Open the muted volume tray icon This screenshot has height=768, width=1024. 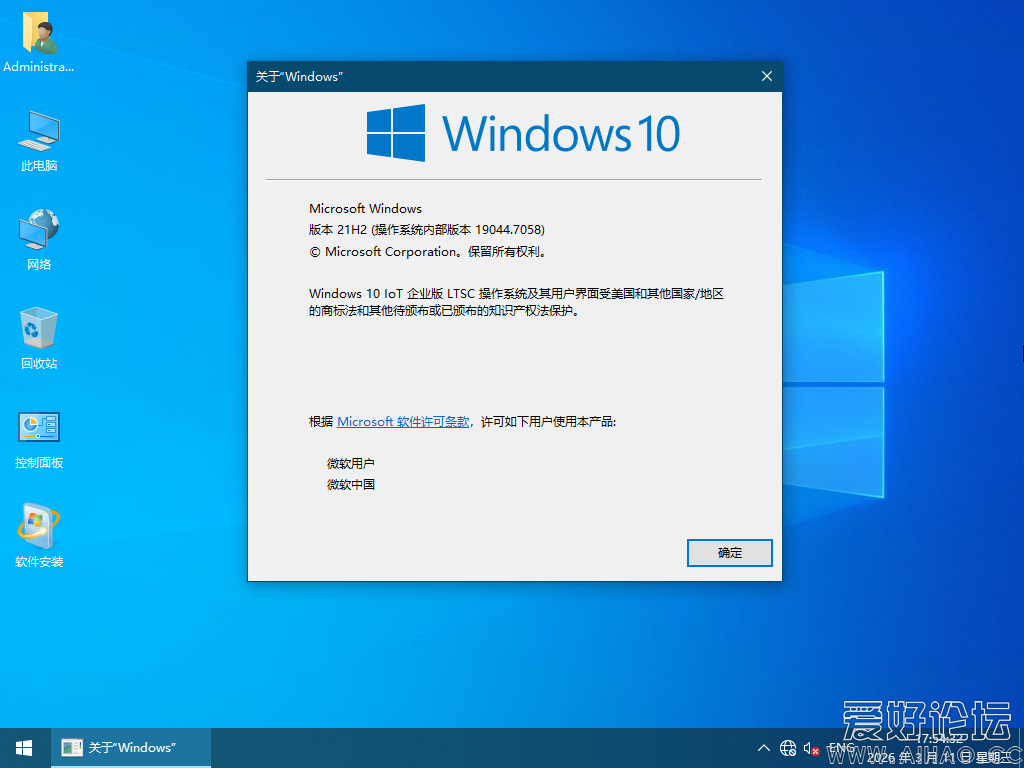(812, 748)
